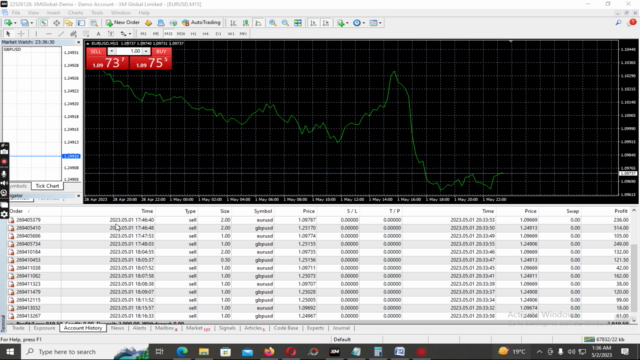
Task: Sort history by the Profit column header
Action: coord(620,211)
